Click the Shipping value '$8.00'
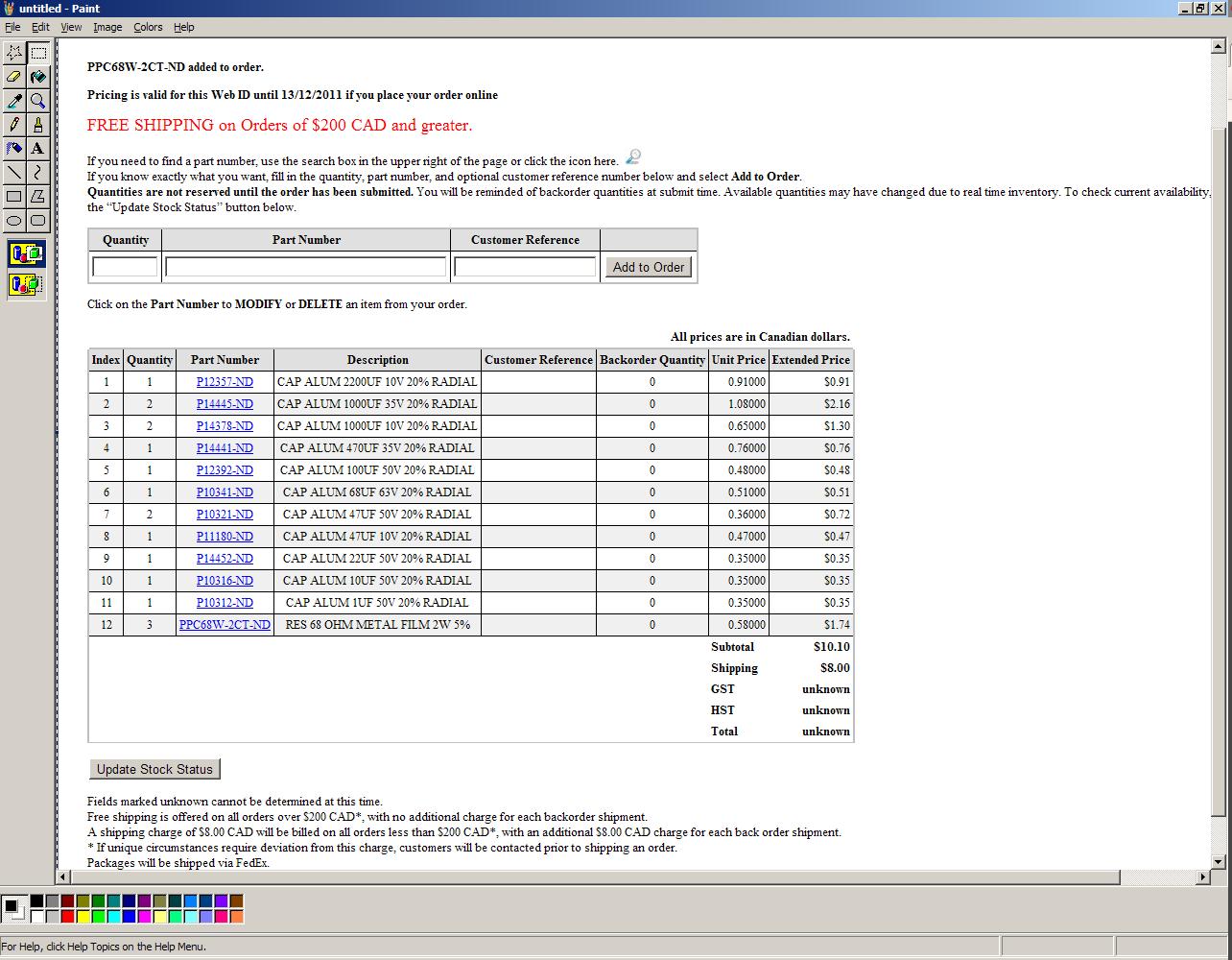1232x960 pixels. click(x=835, y=668)
